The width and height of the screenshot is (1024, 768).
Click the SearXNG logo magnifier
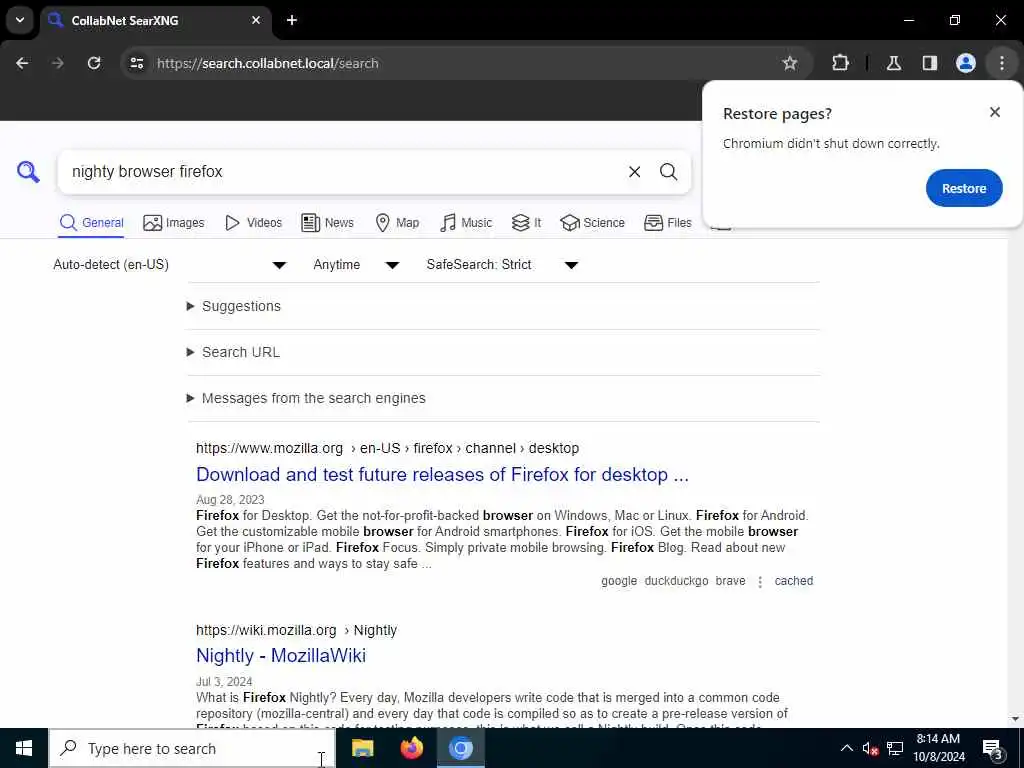coord(28,172)
